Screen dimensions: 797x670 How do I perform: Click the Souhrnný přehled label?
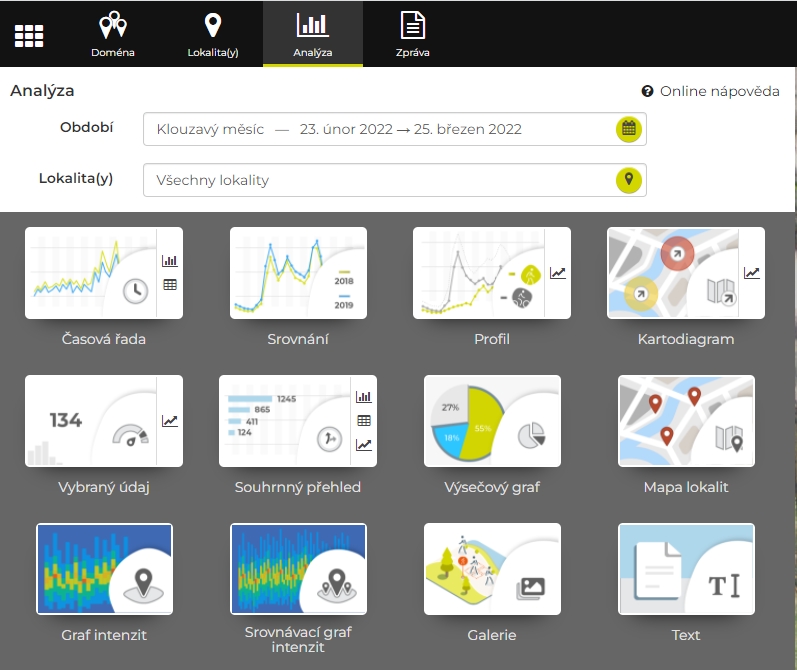point(298,487)
